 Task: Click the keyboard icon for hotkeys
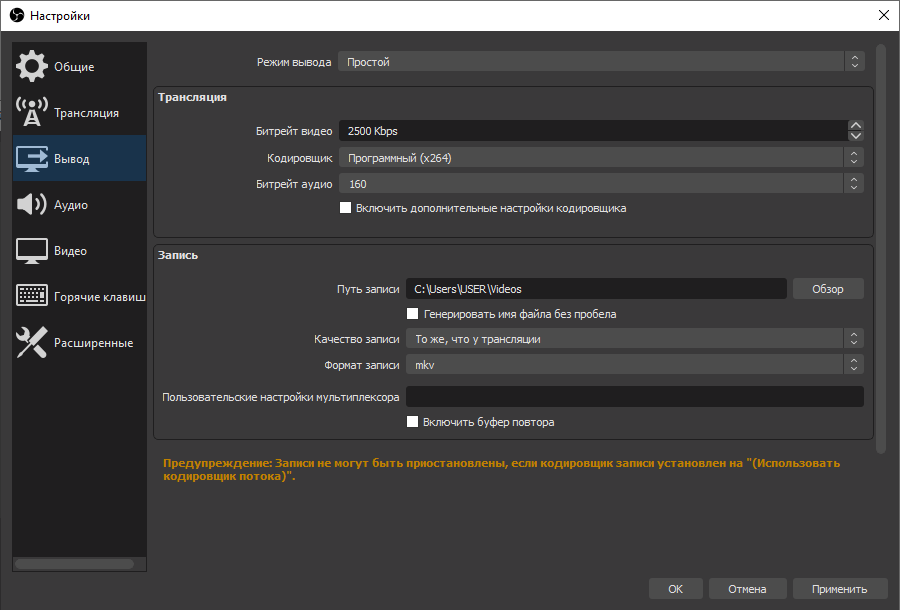pos(32,297)
